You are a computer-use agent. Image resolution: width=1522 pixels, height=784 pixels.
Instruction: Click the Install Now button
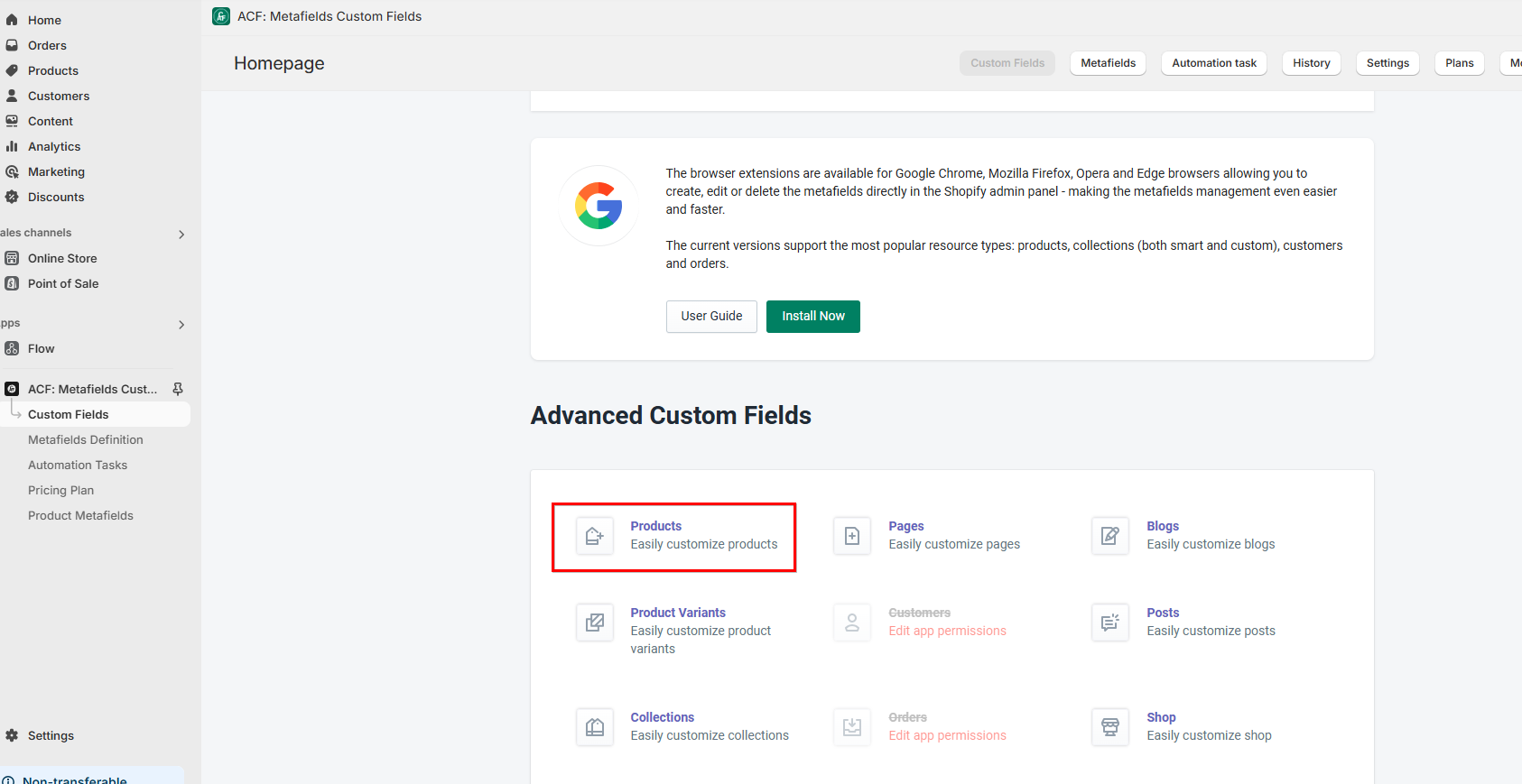click(813, 317)
